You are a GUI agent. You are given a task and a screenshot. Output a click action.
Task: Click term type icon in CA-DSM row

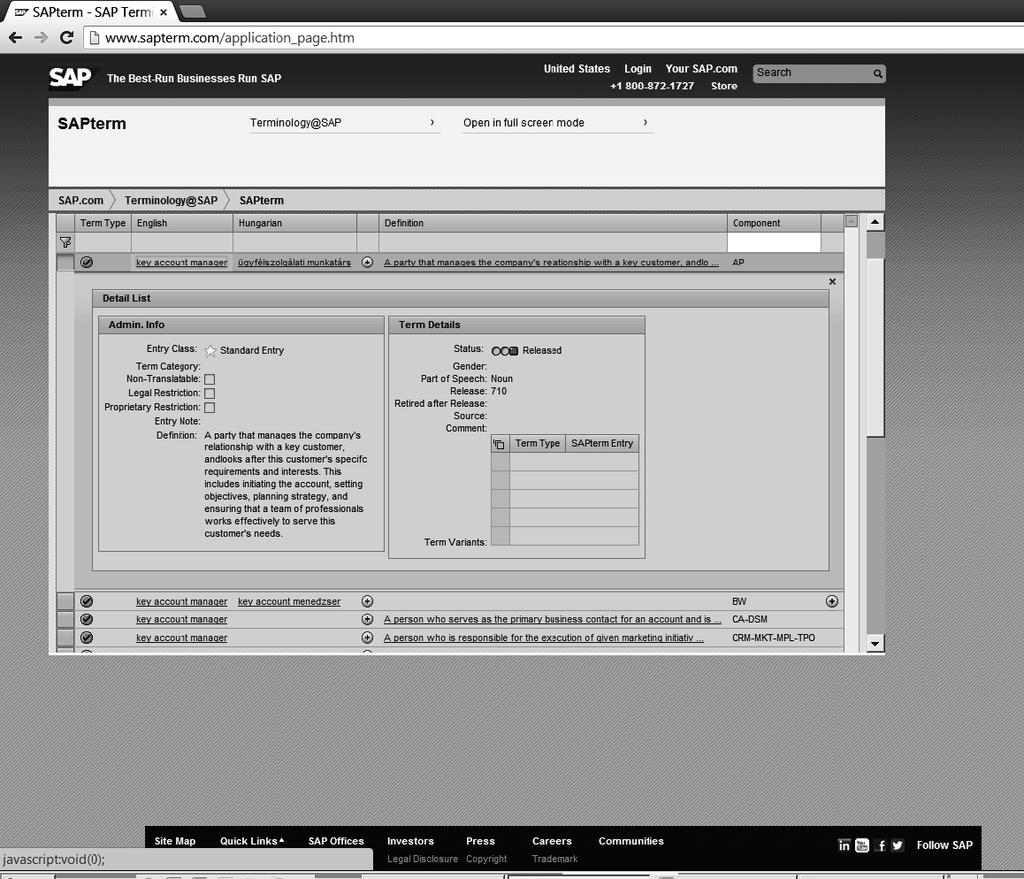point(86,619)
